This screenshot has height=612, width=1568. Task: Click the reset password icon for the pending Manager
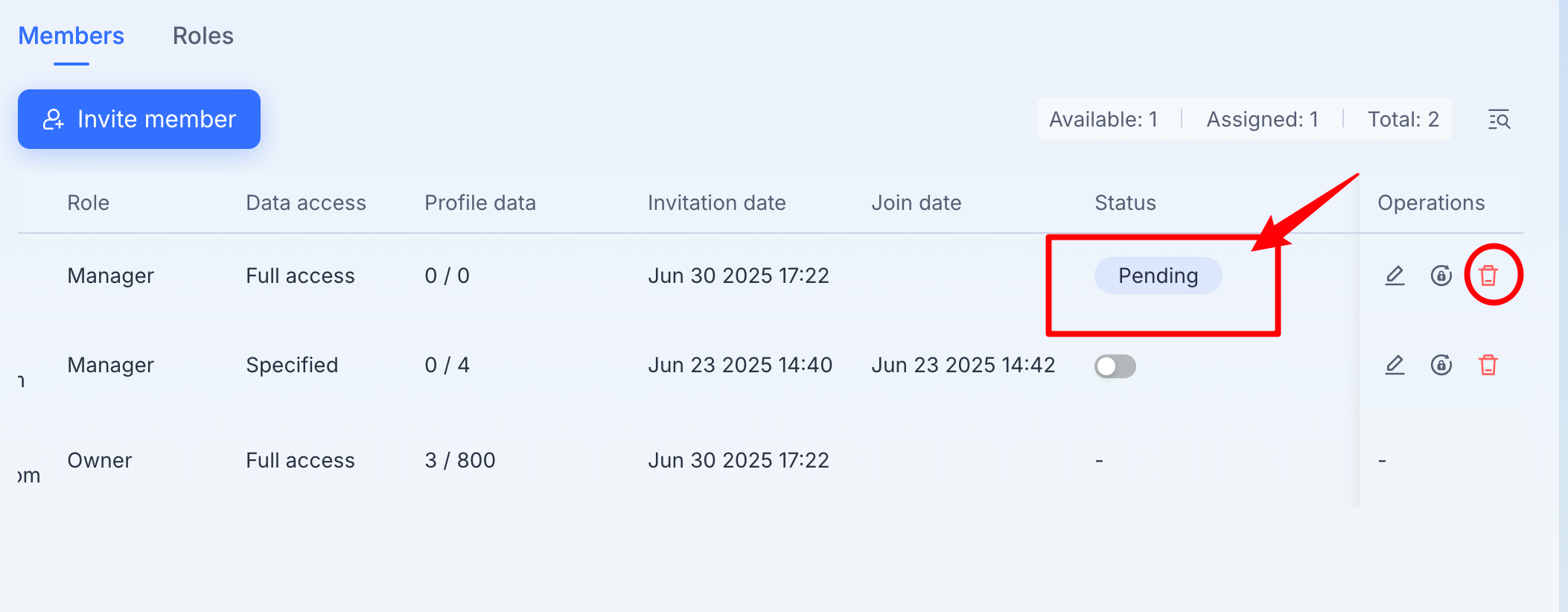pos(1441,275)
